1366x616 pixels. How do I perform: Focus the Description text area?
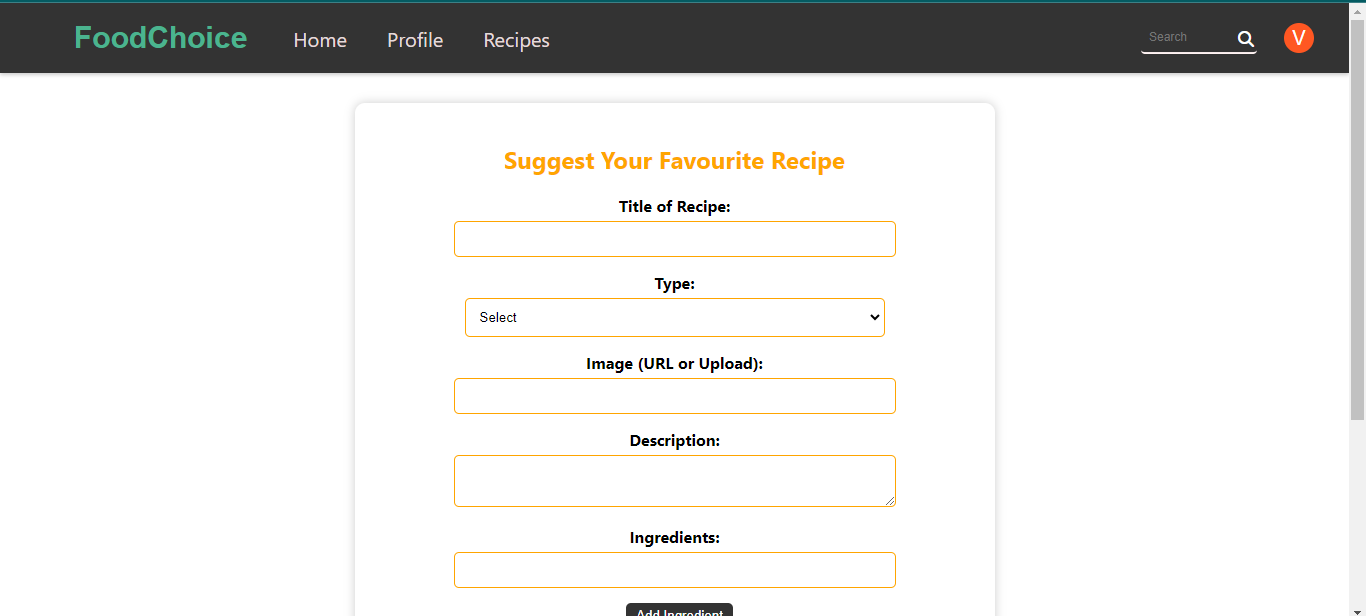coord(674,480)
